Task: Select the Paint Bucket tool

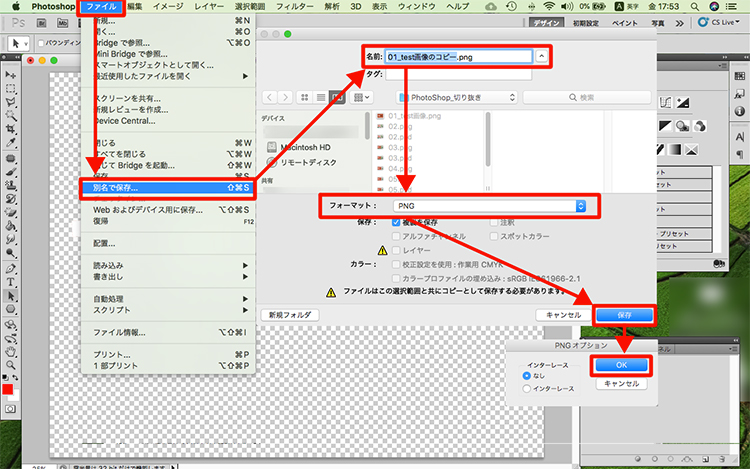Action: [11, 226]
